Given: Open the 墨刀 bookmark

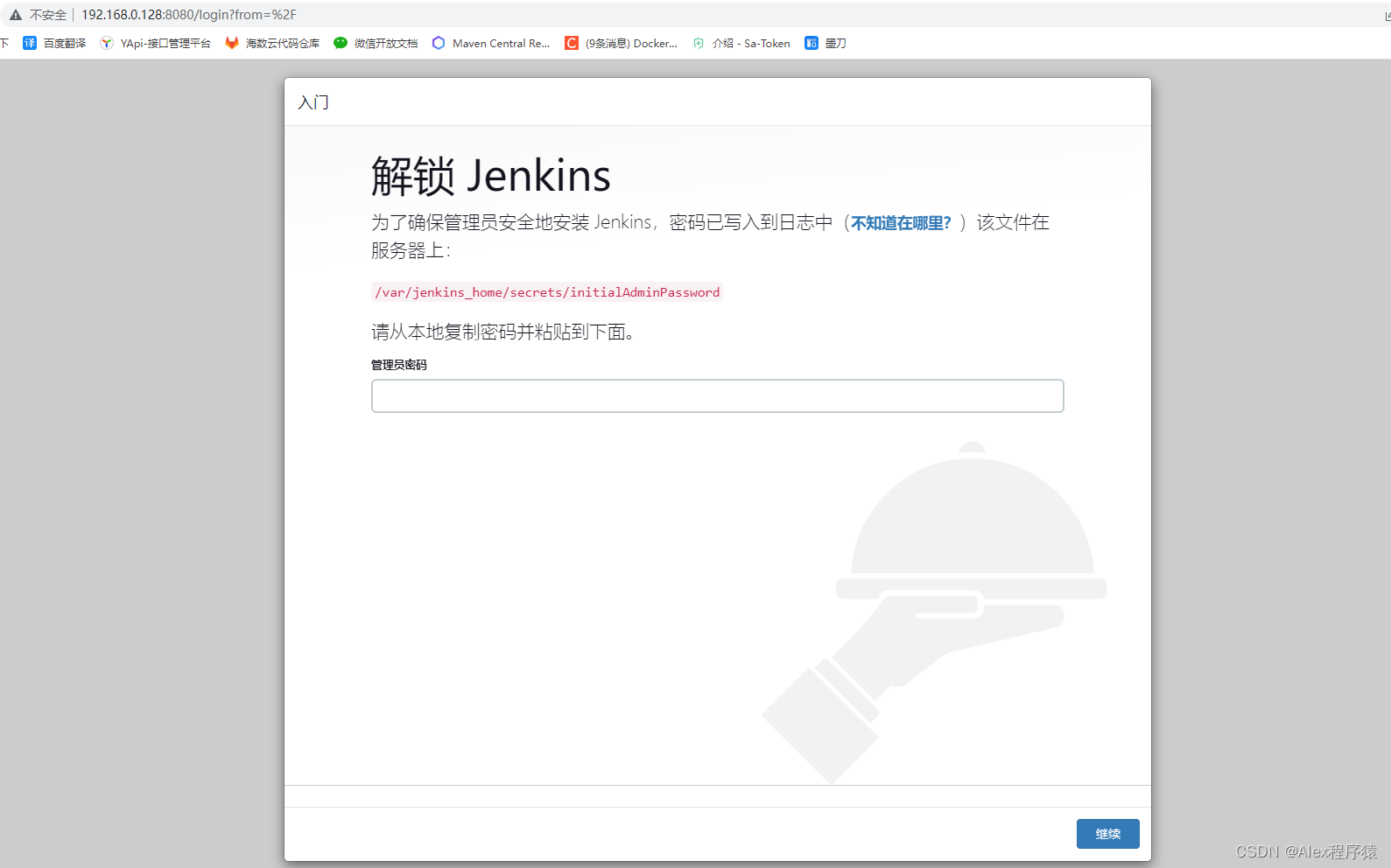Looking at the screenshot, I should tap(825, 43).
